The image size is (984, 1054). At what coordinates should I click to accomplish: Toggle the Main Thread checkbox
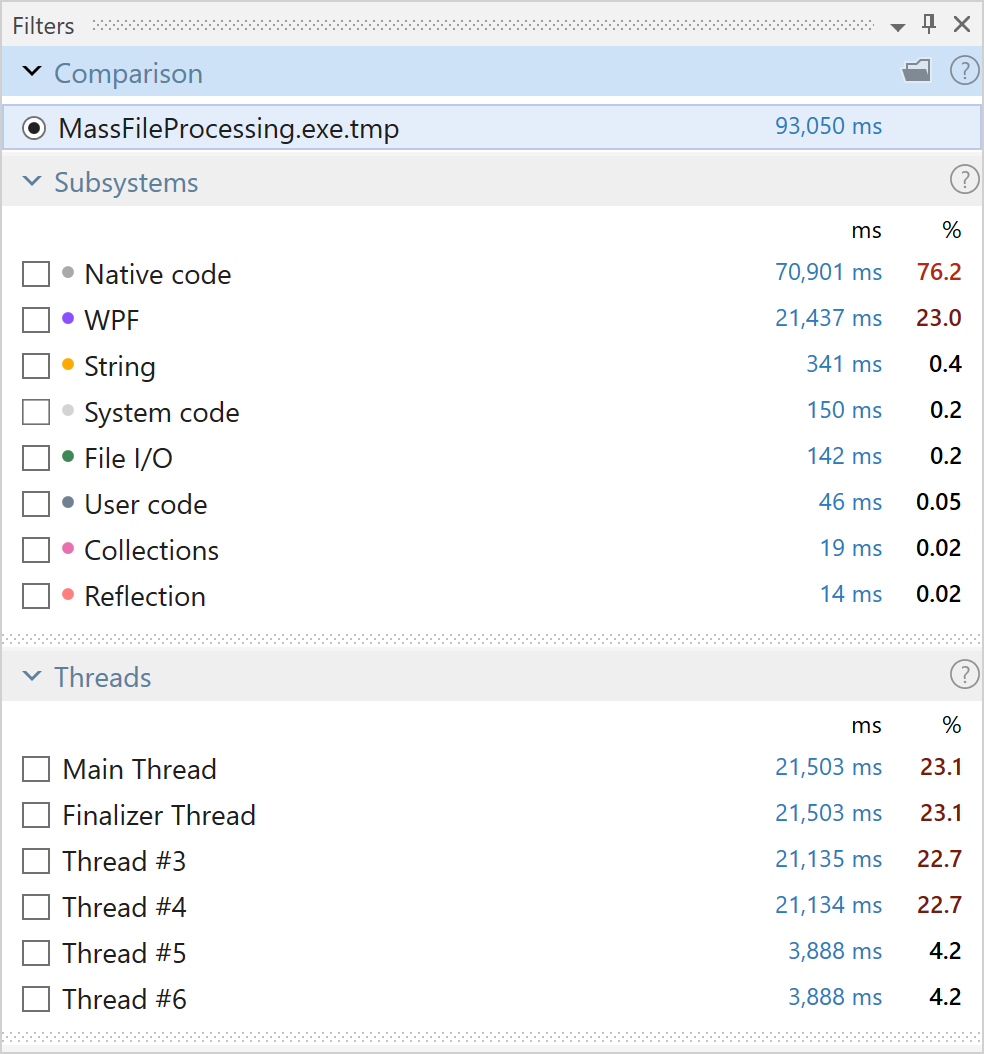(x=36, y=769)
